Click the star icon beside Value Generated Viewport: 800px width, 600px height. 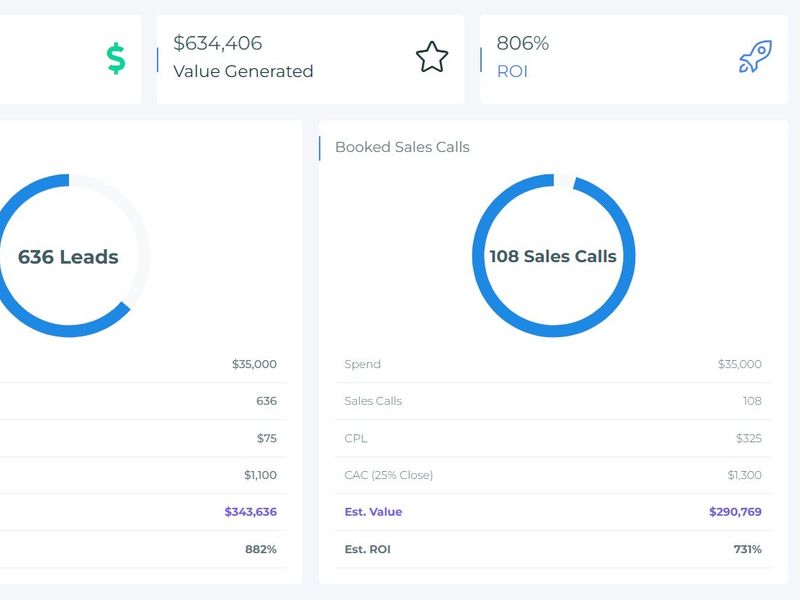tap(432, 58)
